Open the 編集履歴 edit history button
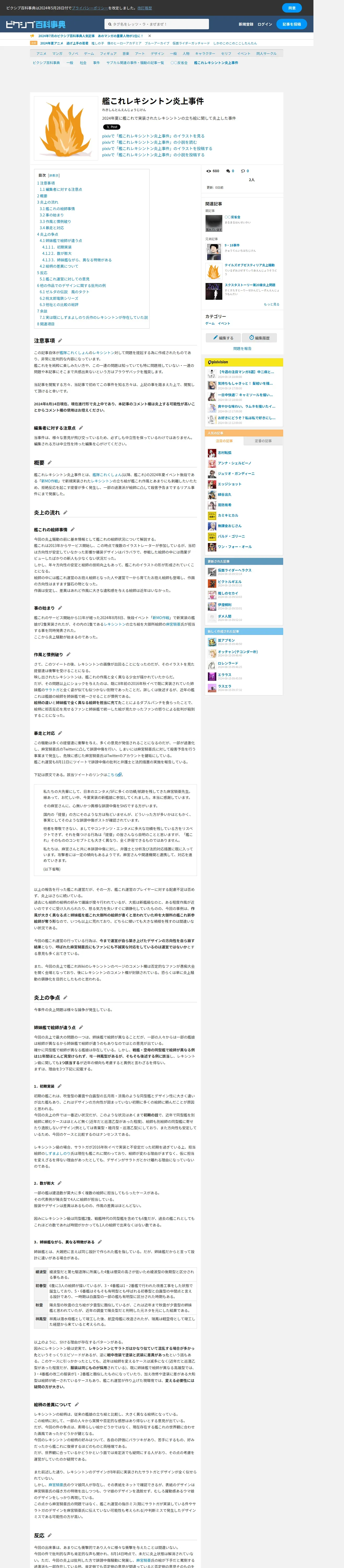The width and height of the screenshot is (344, 1568). (x=259, y=338)
